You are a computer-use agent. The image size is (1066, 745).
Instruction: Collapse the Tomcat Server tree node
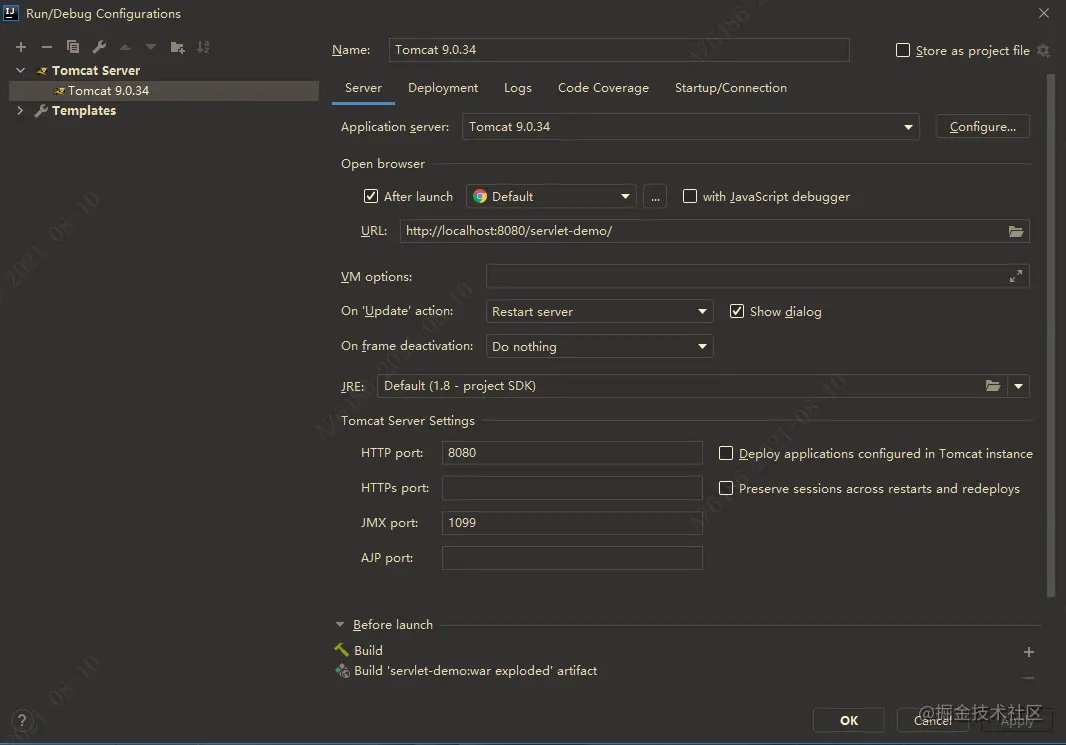coord(20,70)
